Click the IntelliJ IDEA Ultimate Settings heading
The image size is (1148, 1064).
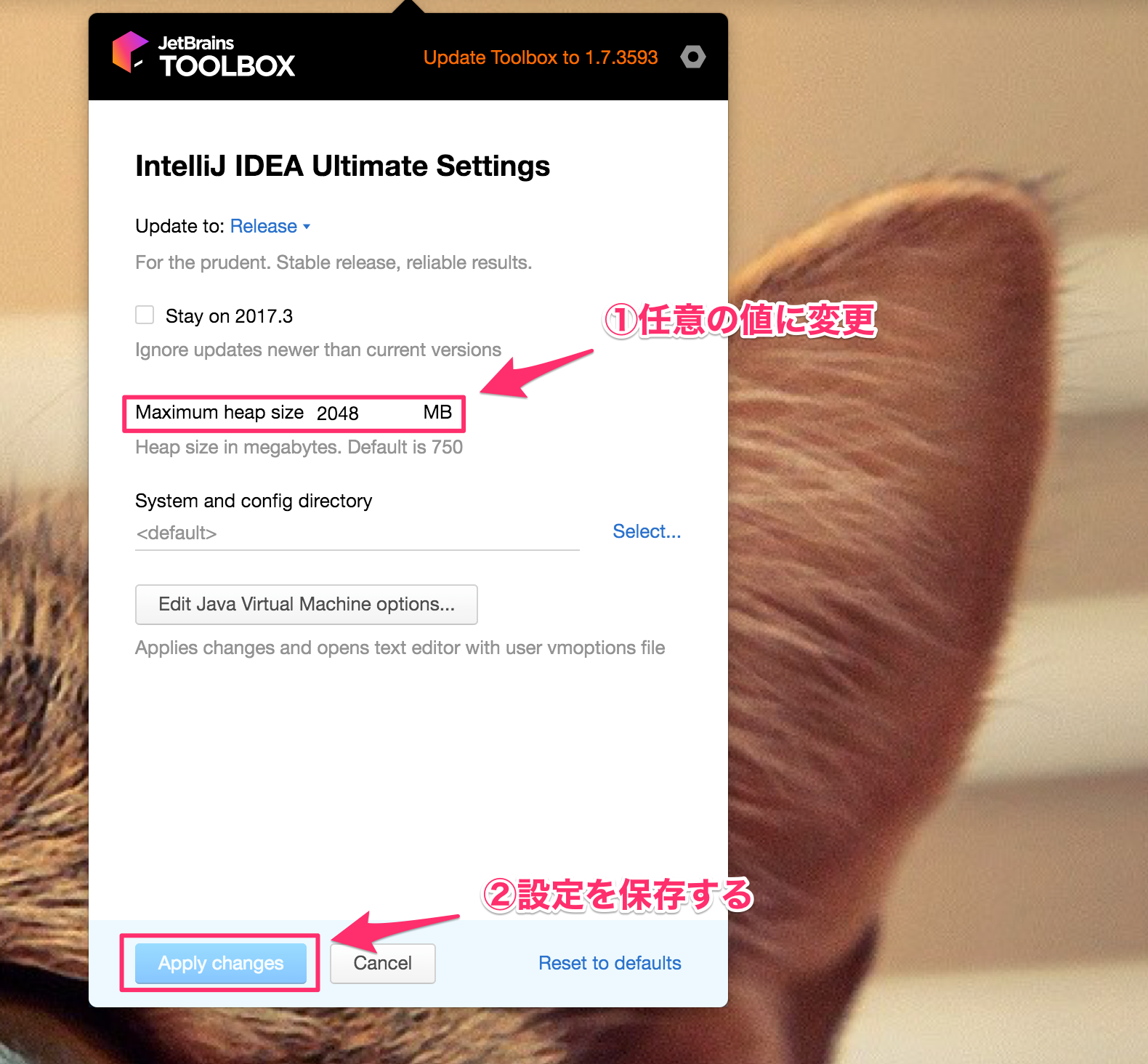[x=342, y=166]
